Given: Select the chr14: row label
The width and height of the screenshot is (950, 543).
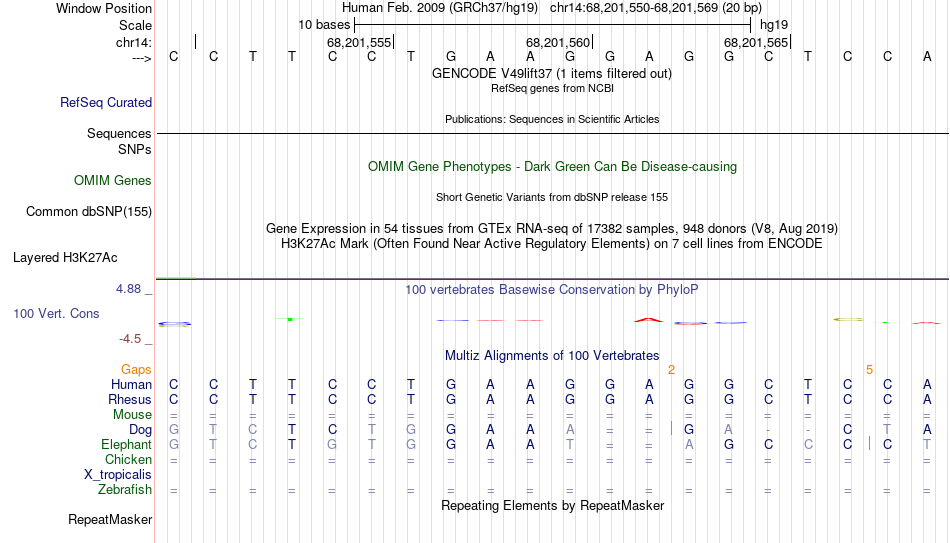Looking at the screenshot, I should [x=133, y=42].
